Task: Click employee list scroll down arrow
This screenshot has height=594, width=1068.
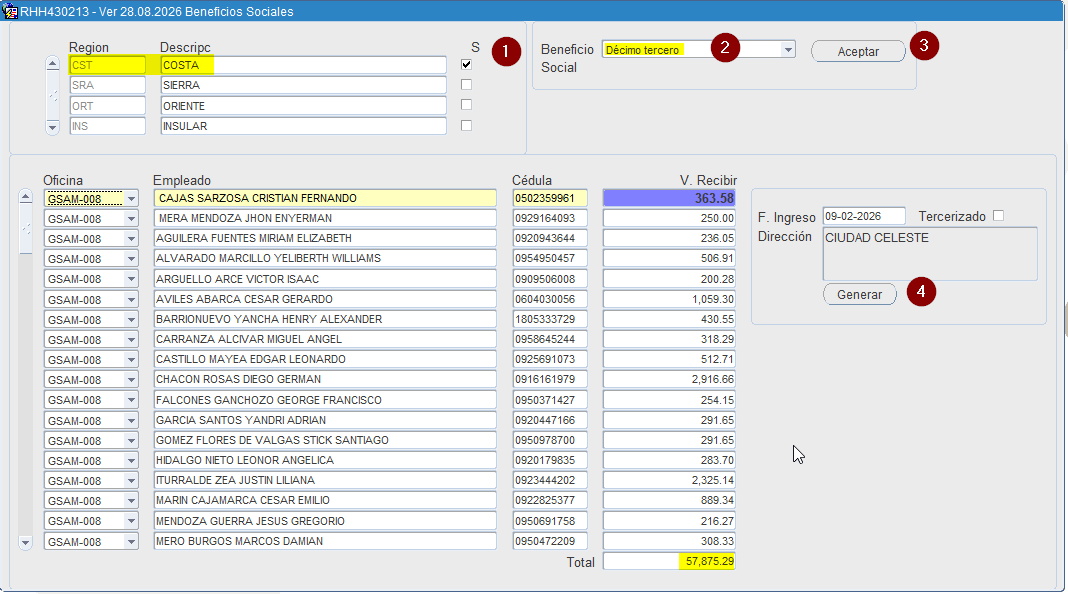Action: tap(25, 543)
